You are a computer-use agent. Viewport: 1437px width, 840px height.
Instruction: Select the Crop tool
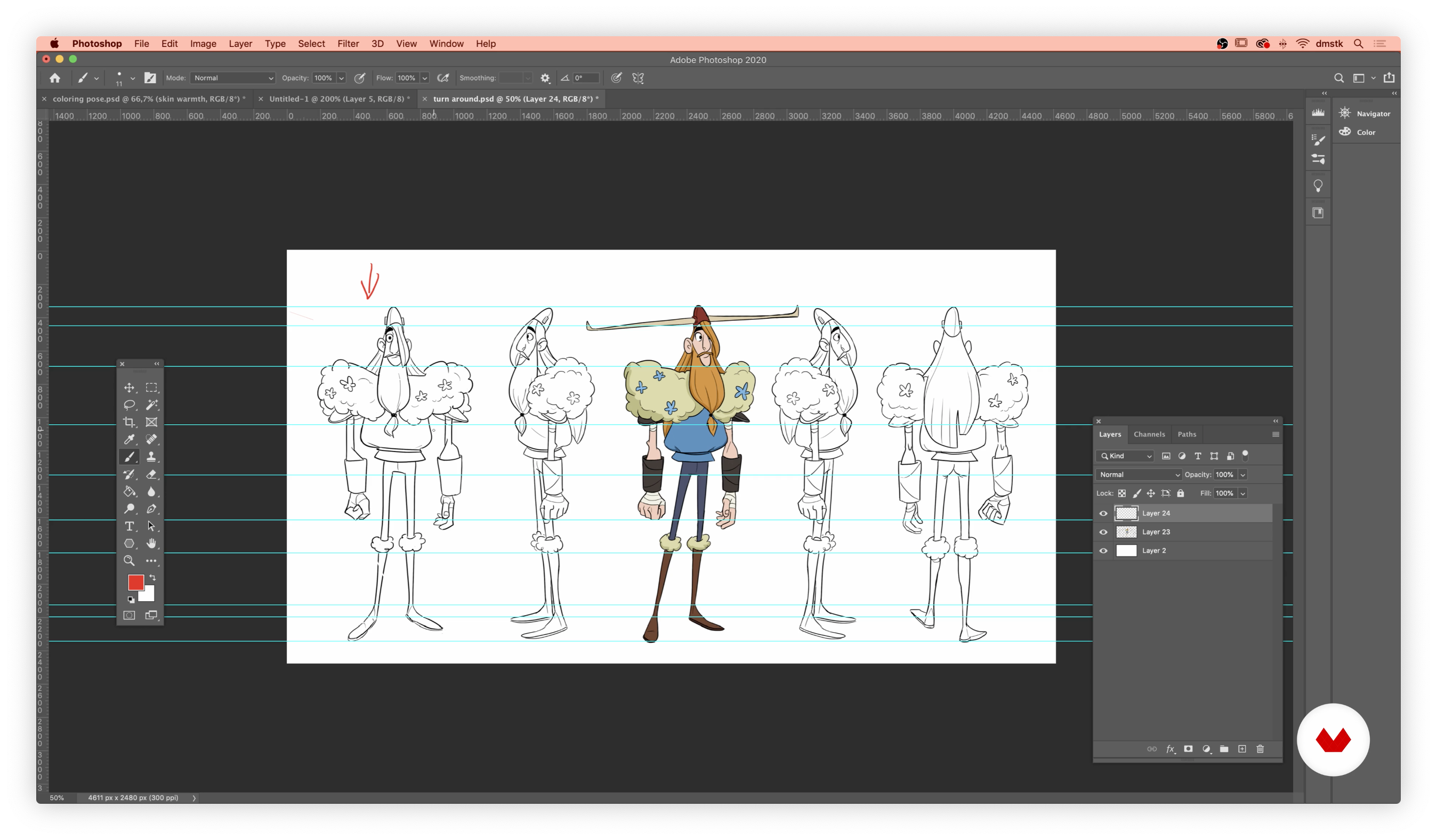click(x=130, y=422)
